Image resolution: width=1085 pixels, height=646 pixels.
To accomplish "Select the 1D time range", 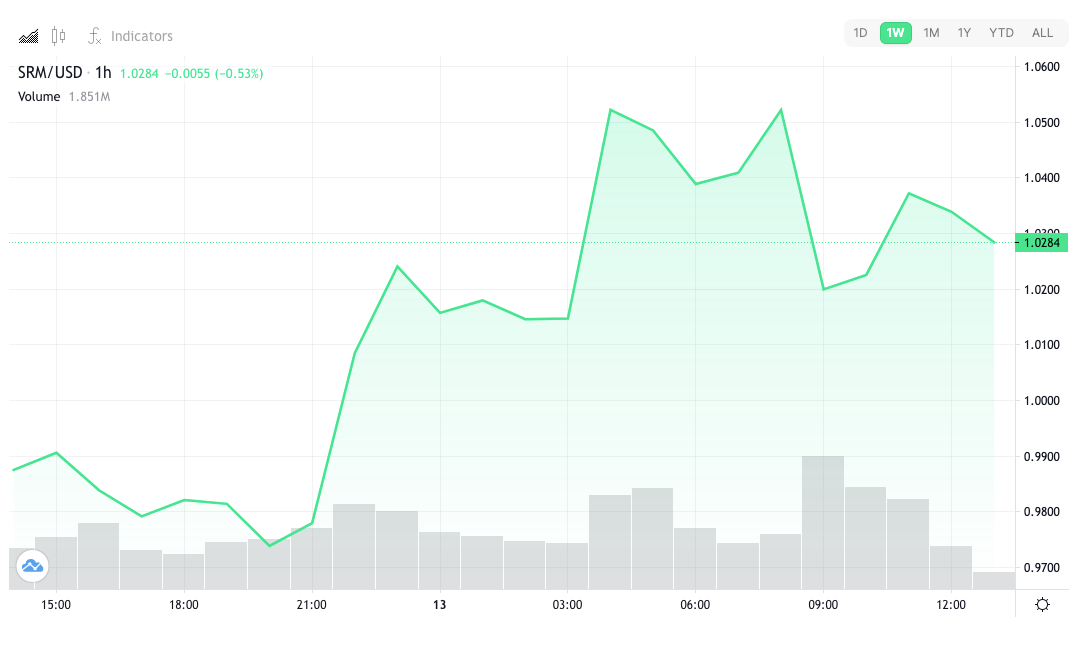I will tap(860, 33).
